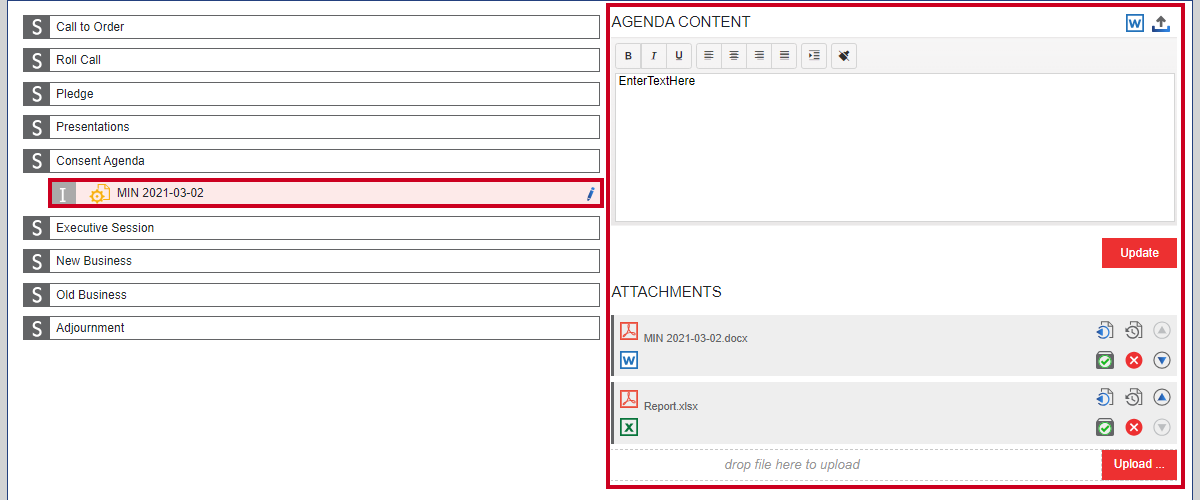Select the Call to Order section
Image resolution: width=1200 pixels, height=500 pixels.
[311, 27]
